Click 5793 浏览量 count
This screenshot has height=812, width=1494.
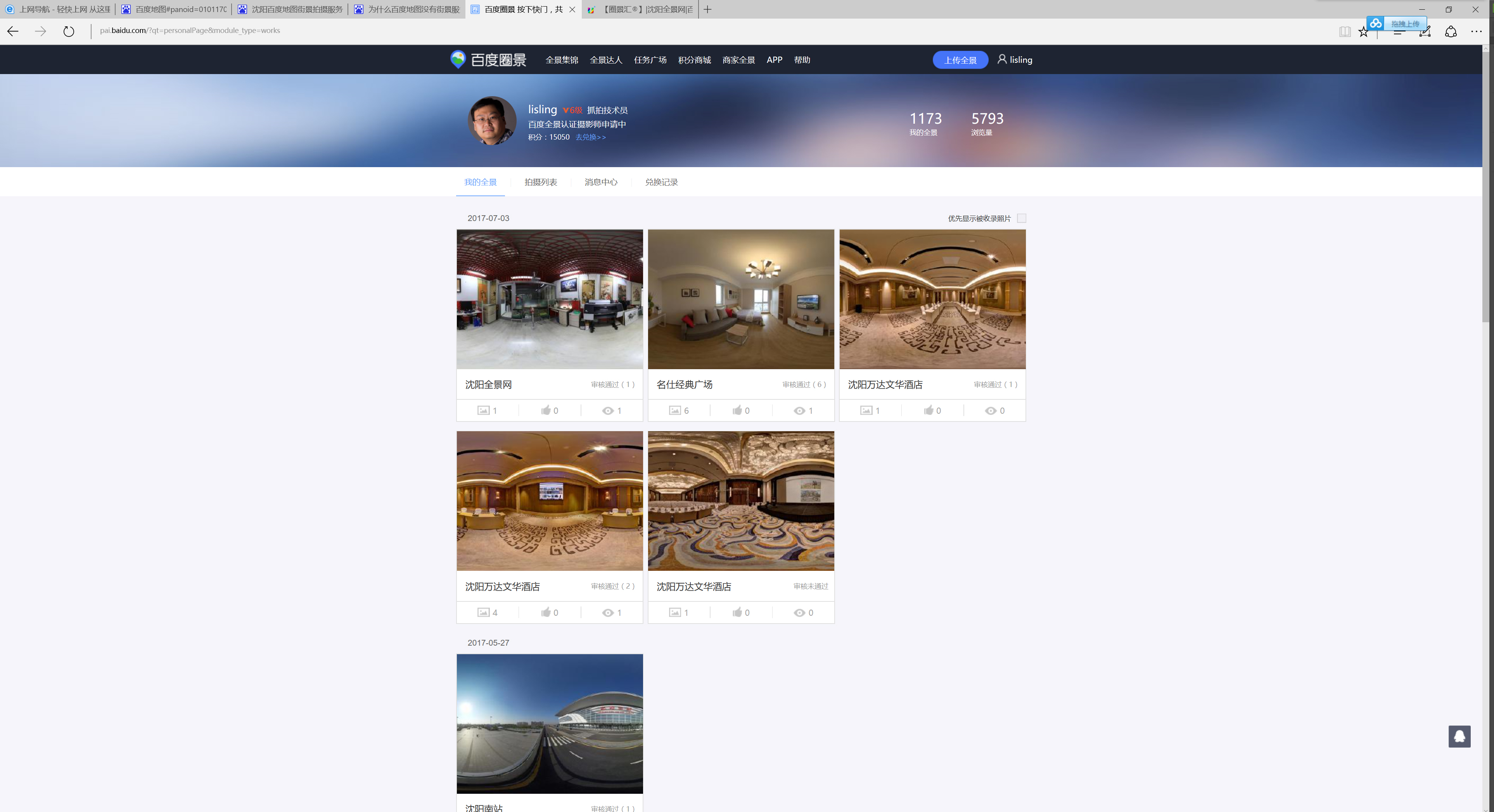(x=987, y=124)
